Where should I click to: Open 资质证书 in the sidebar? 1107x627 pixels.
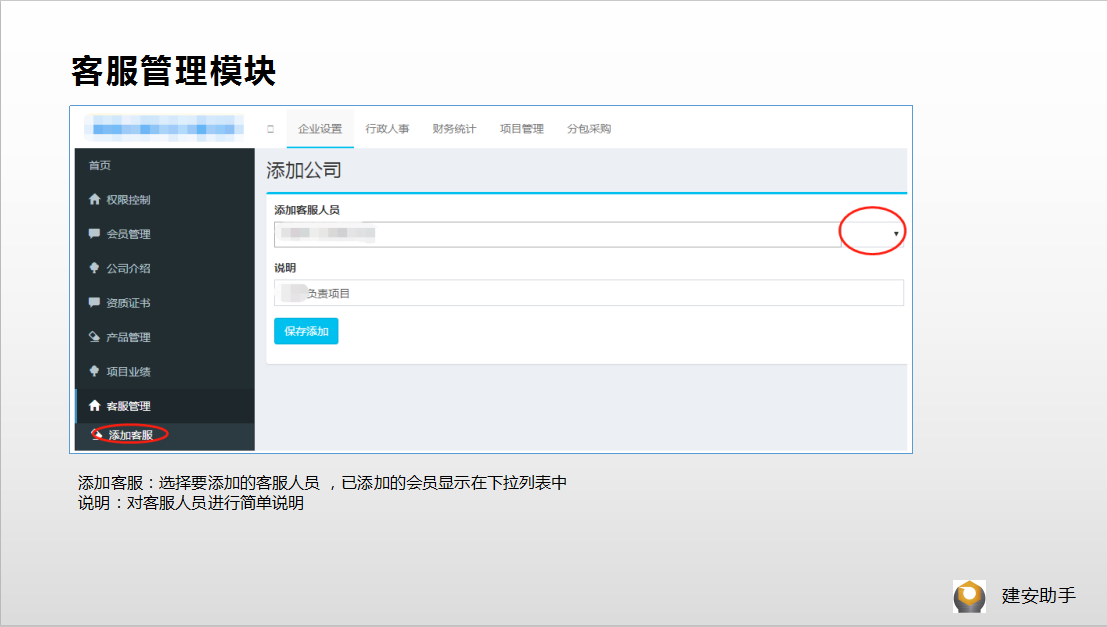[164, 303]
